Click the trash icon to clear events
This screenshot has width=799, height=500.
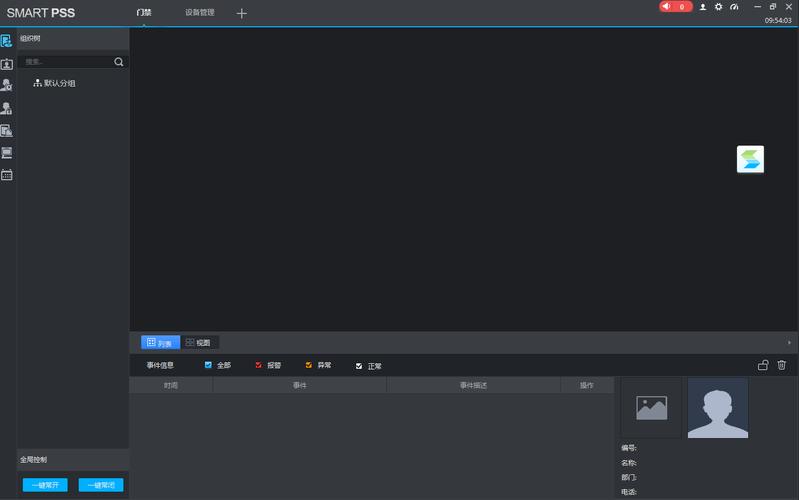click(782, 365)
